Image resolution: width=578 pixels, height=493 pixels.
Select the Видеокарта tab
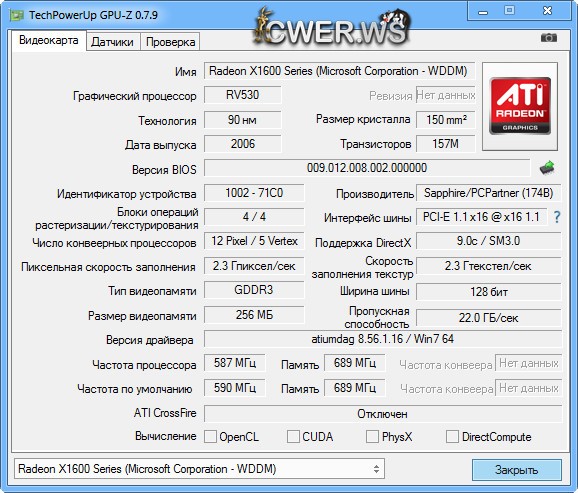pyautogui.click(x=49, y=40)
